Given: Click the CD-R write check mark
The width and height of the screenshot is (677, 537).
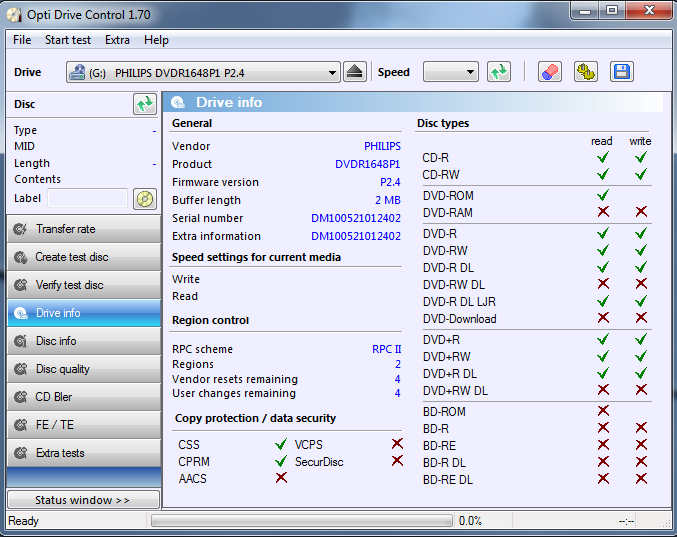Looking at the screenshot, I should (641, 158).
